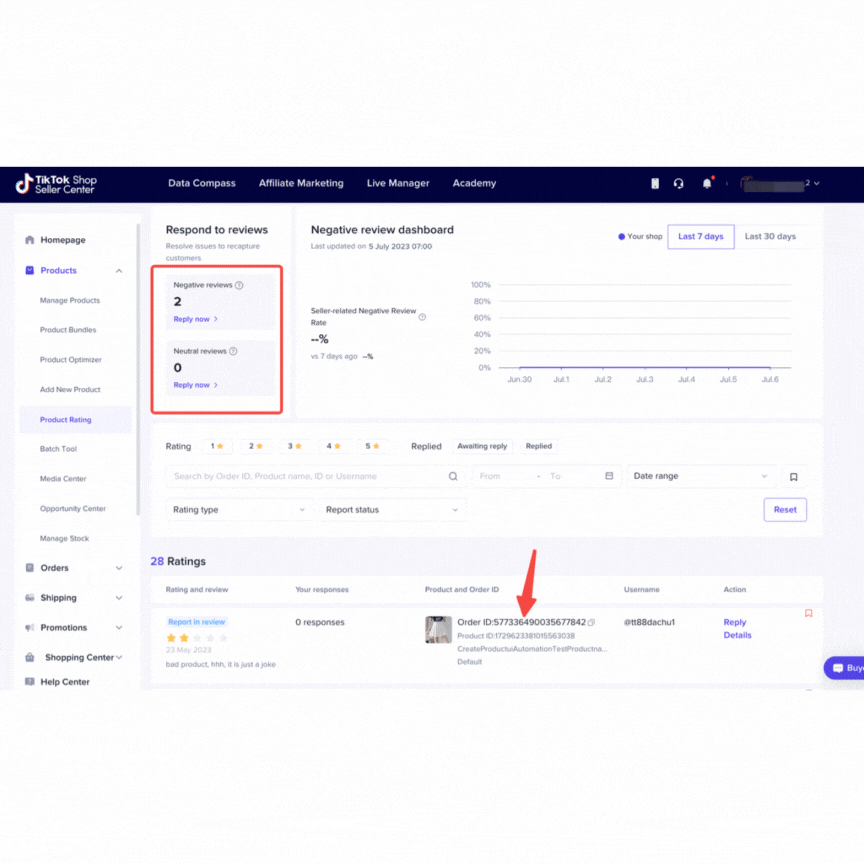Viewport: 864px width, 864px height.
Task: Open the Live Manager menu
Action: pyautogui.click(x=398, y=183)
